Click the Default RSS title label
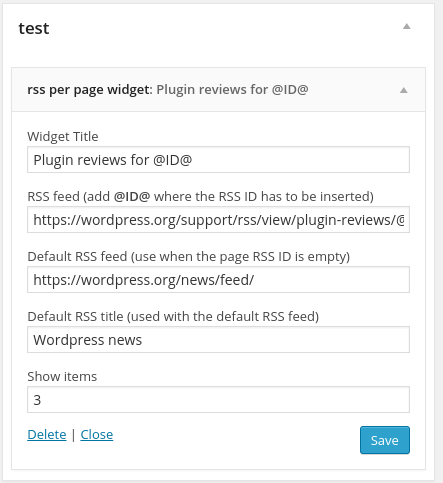The height and width of the screenshot is (483, 443). [x=173, y=317]
